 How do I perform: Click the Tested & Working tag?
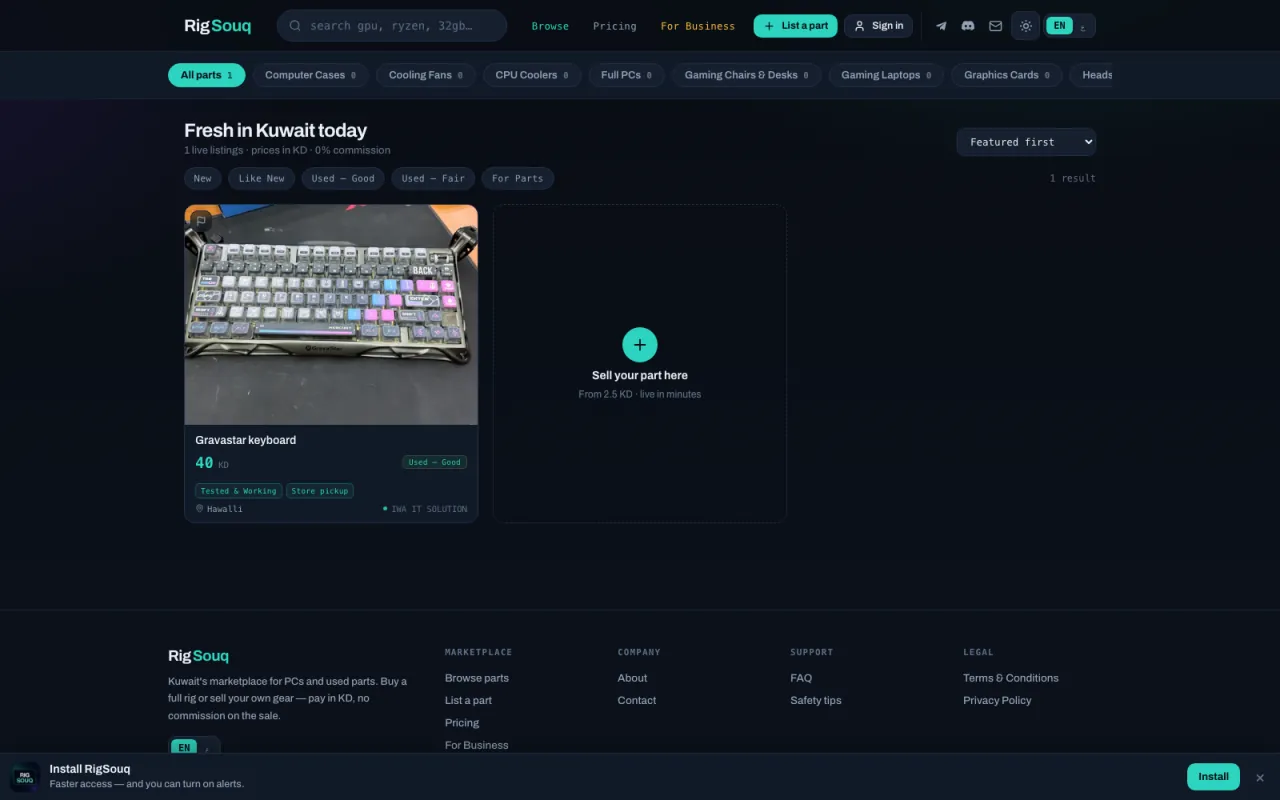[239, 491]
